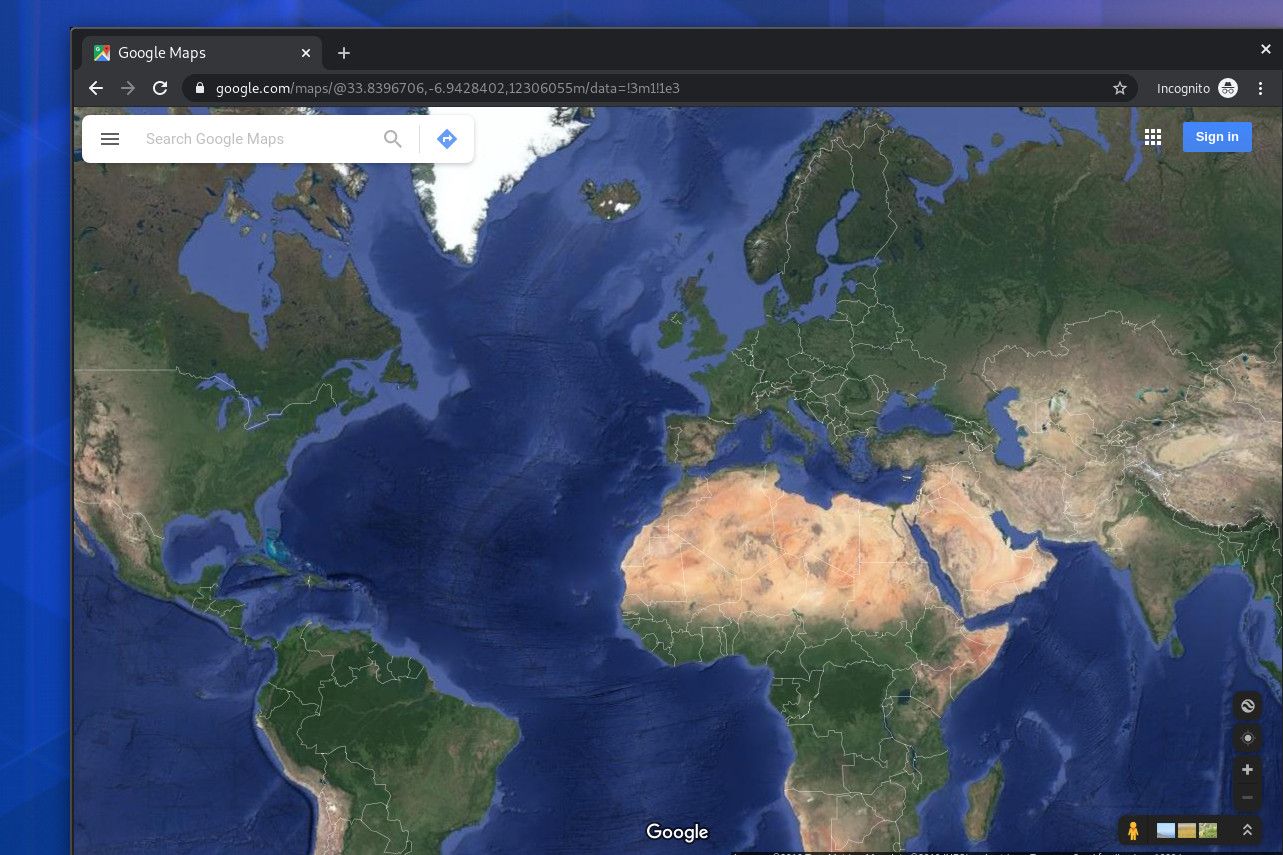Open the Chrome three-dot menu
The image size is (1283, 855).
click(1260, 88)
